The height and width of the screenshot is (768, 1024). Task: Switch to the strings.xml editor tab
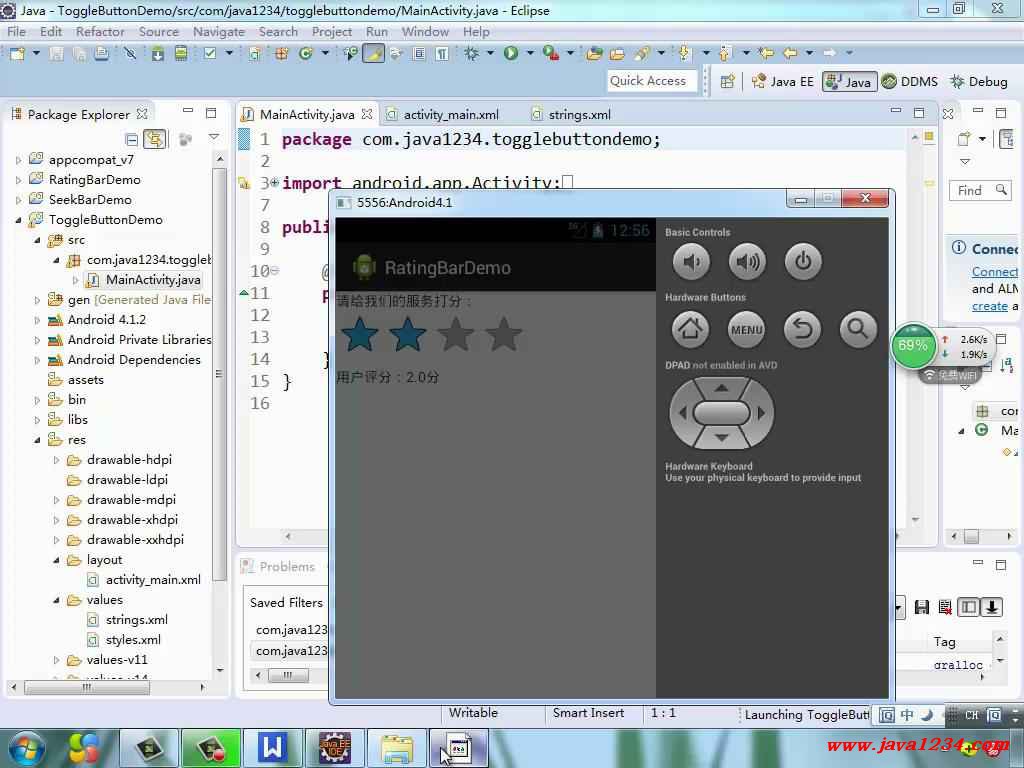[579, 114]
